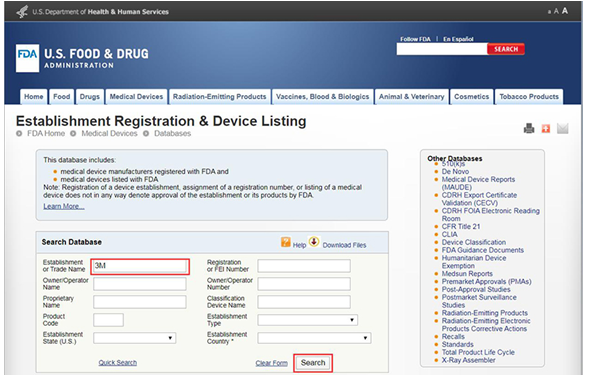
Task: Click Medical Devices breadcrumb
Action: tap(109, 133)
